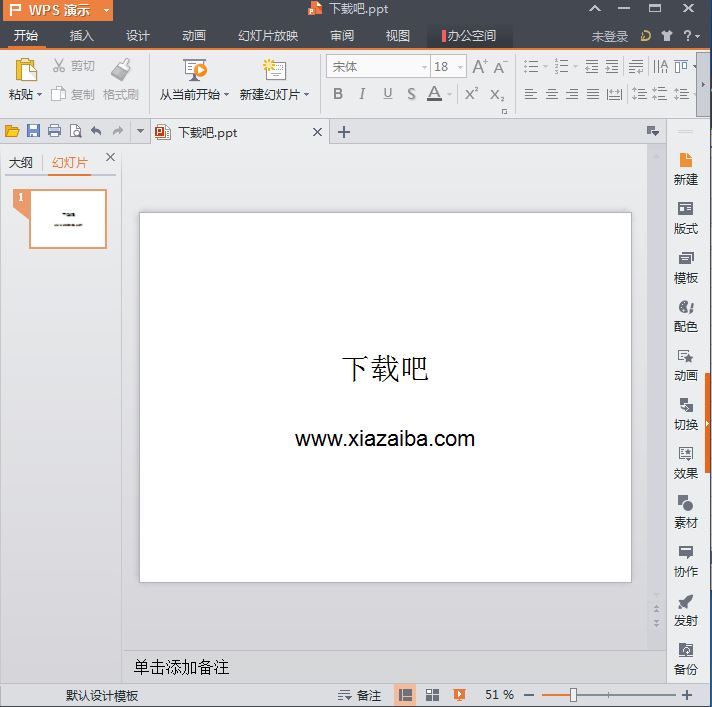This screenshot has width=712, height=707.
Task: Open font color dropdown arrow
Action: 449,94
